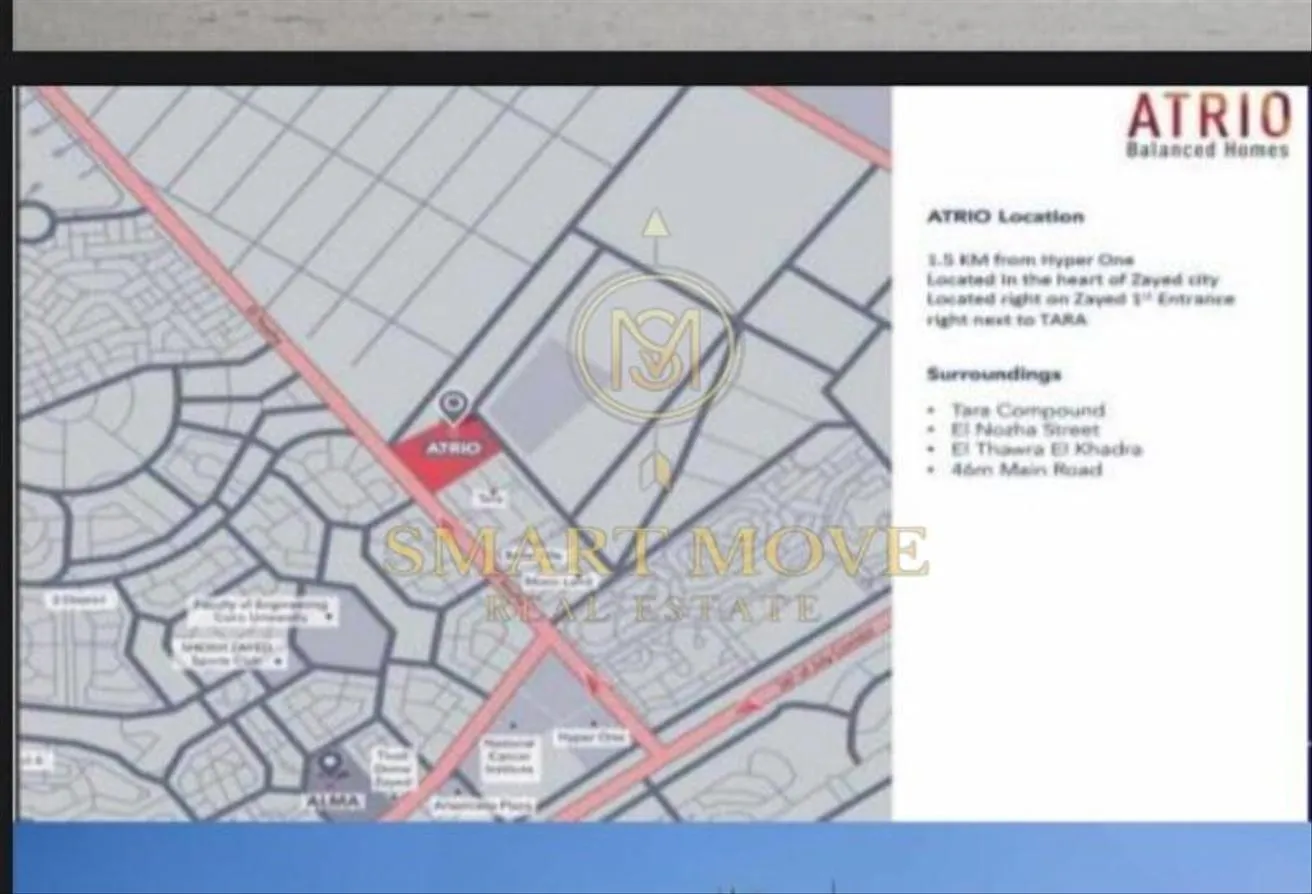Click the "El Thawra El Khadra" bullet item

(1046, 449)
